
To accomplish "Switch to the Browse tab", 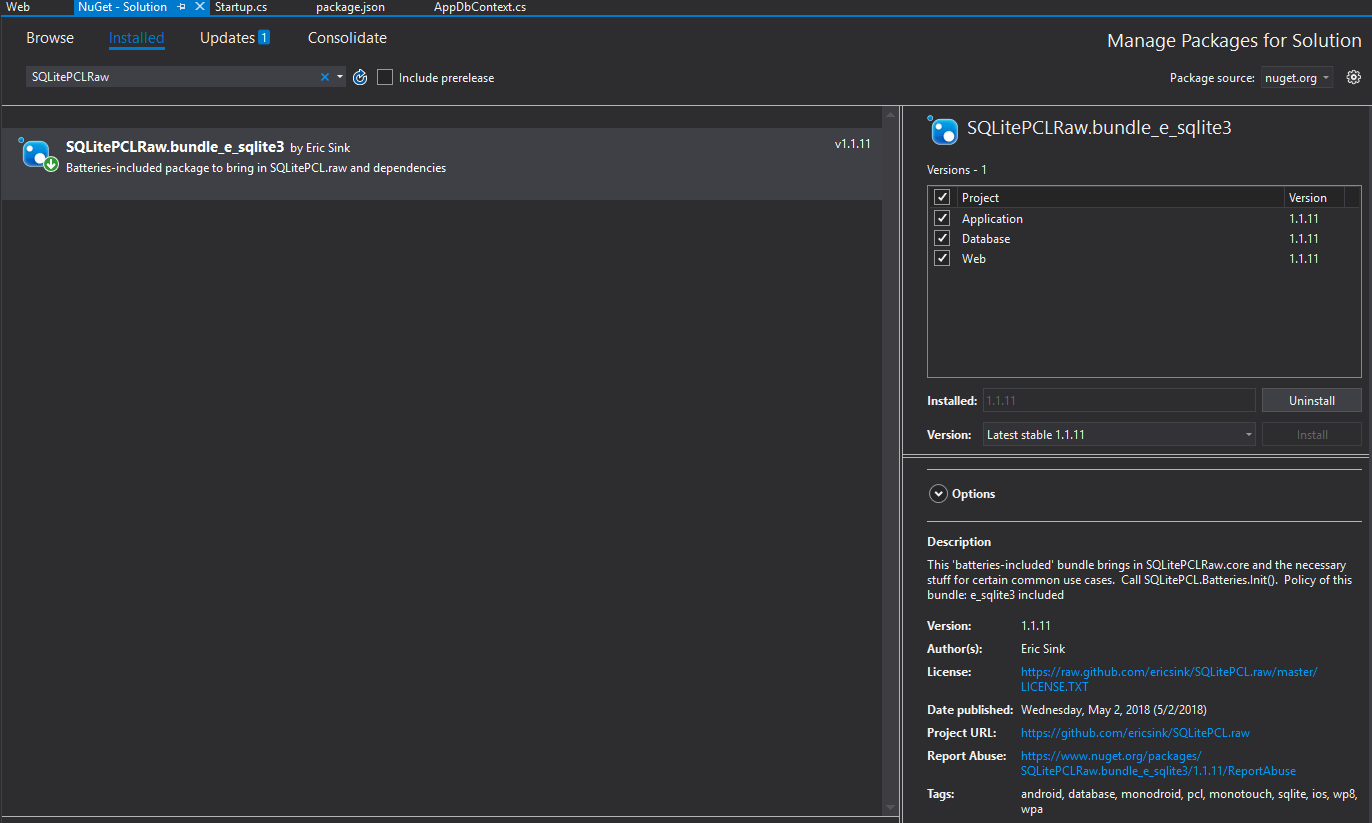I will [x=50, y=38].
